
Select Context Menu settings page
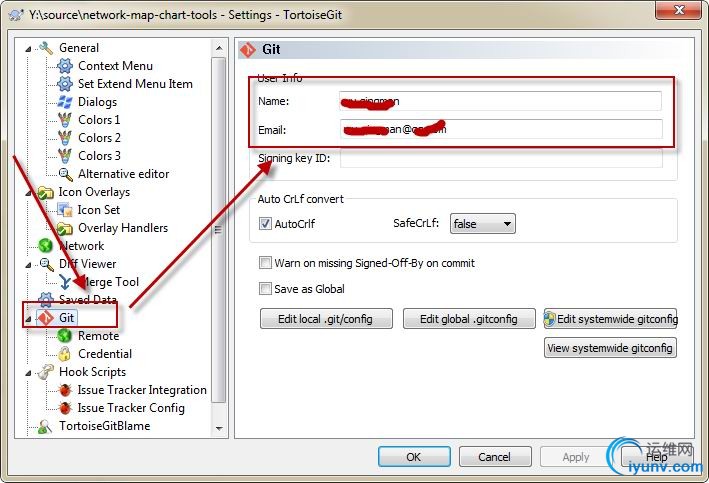[115, 66]
